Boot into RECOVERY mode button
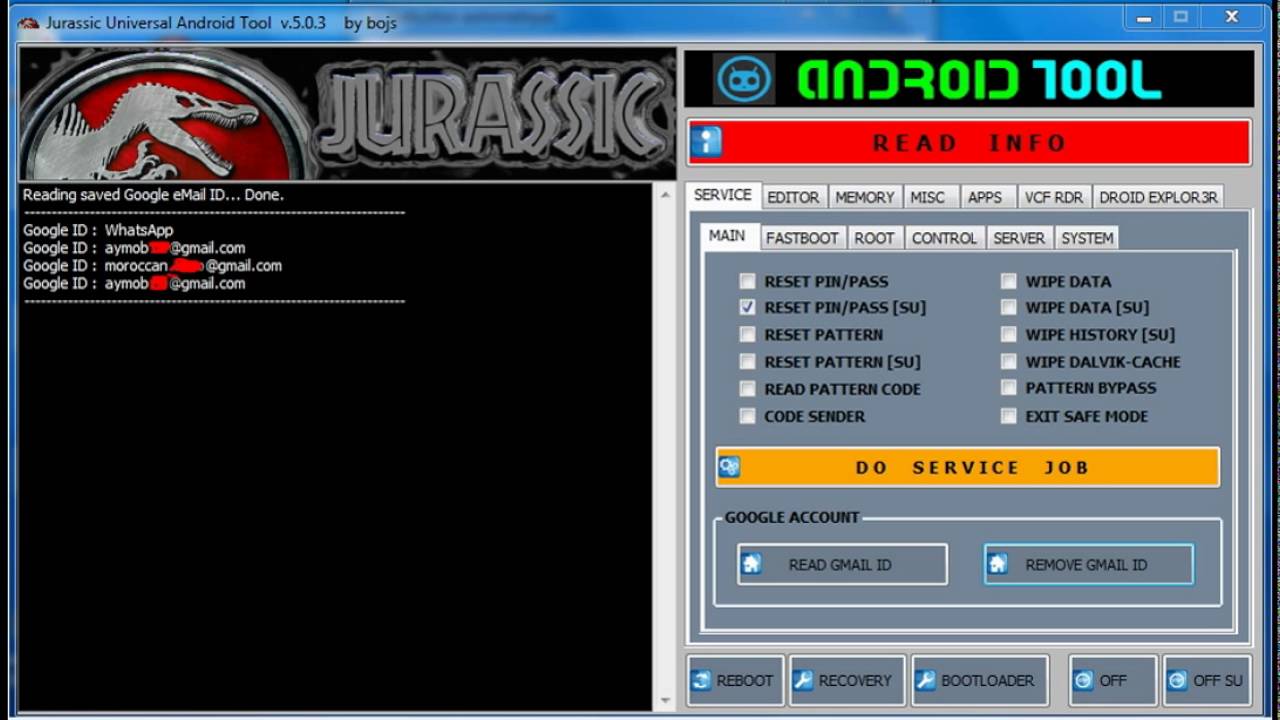The width and height of the screenshot is (1280, 720). pos(847,680)
